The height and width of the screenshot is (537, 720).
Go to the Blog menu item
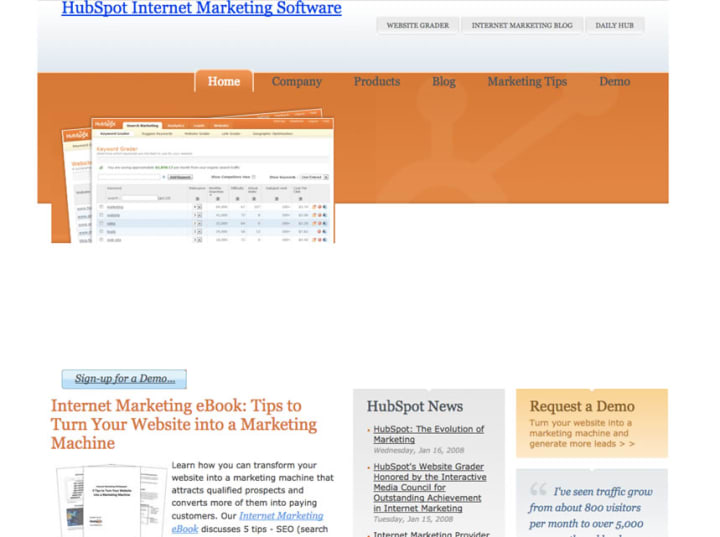tap(444, 81)
